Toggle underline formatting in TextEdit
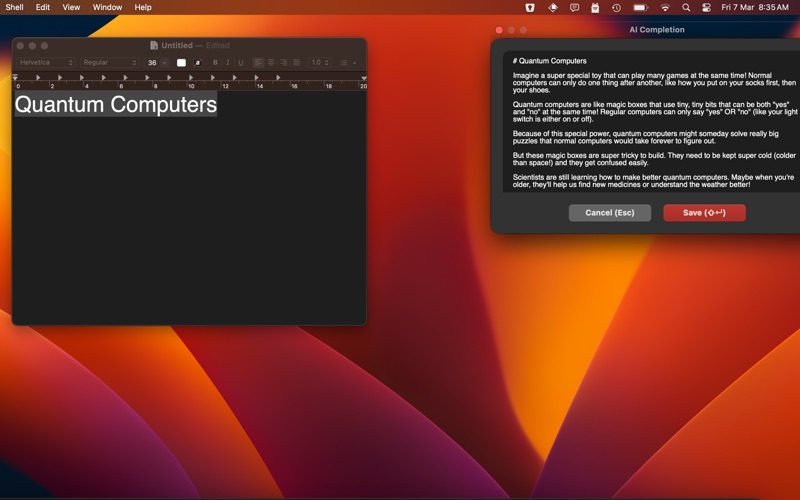 (x=240, y=63)
